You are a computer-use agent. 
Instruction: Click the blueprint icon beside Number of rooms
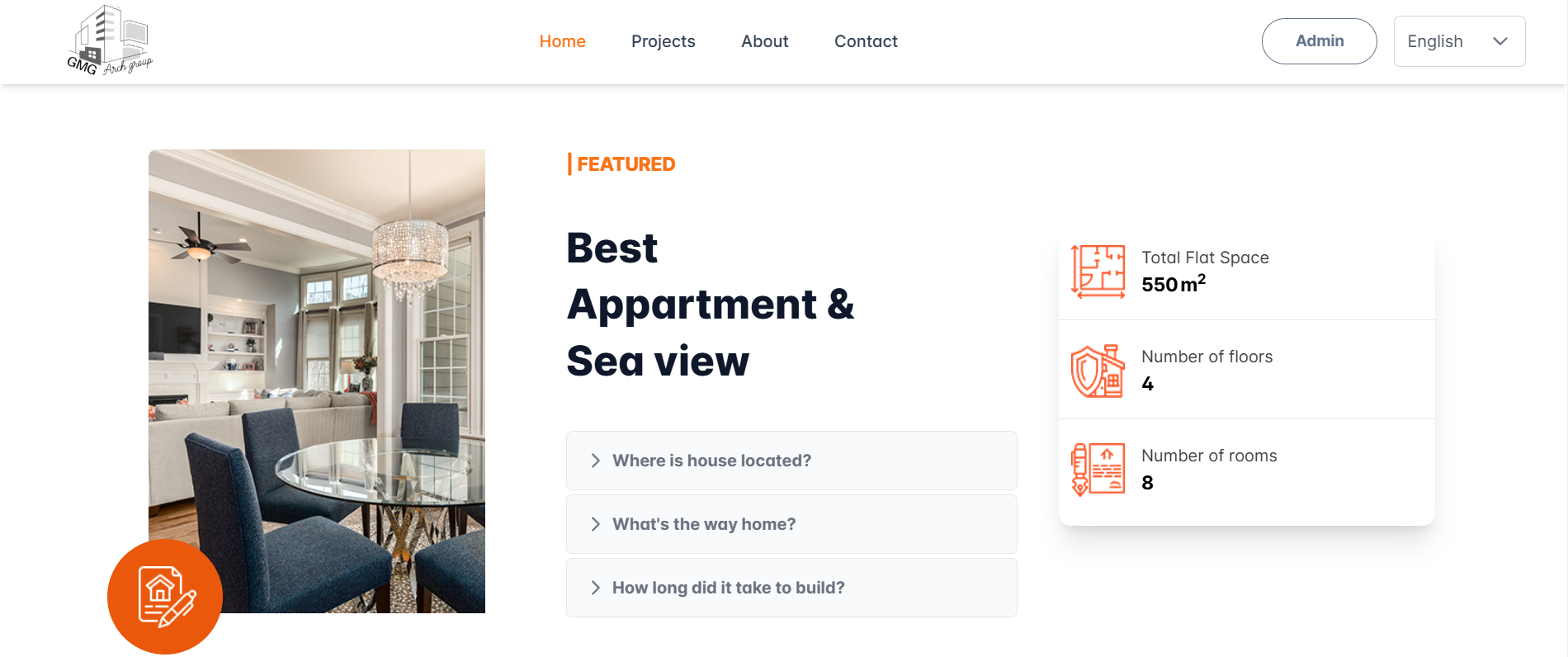pyautogui.click(x=1098, y=469)
